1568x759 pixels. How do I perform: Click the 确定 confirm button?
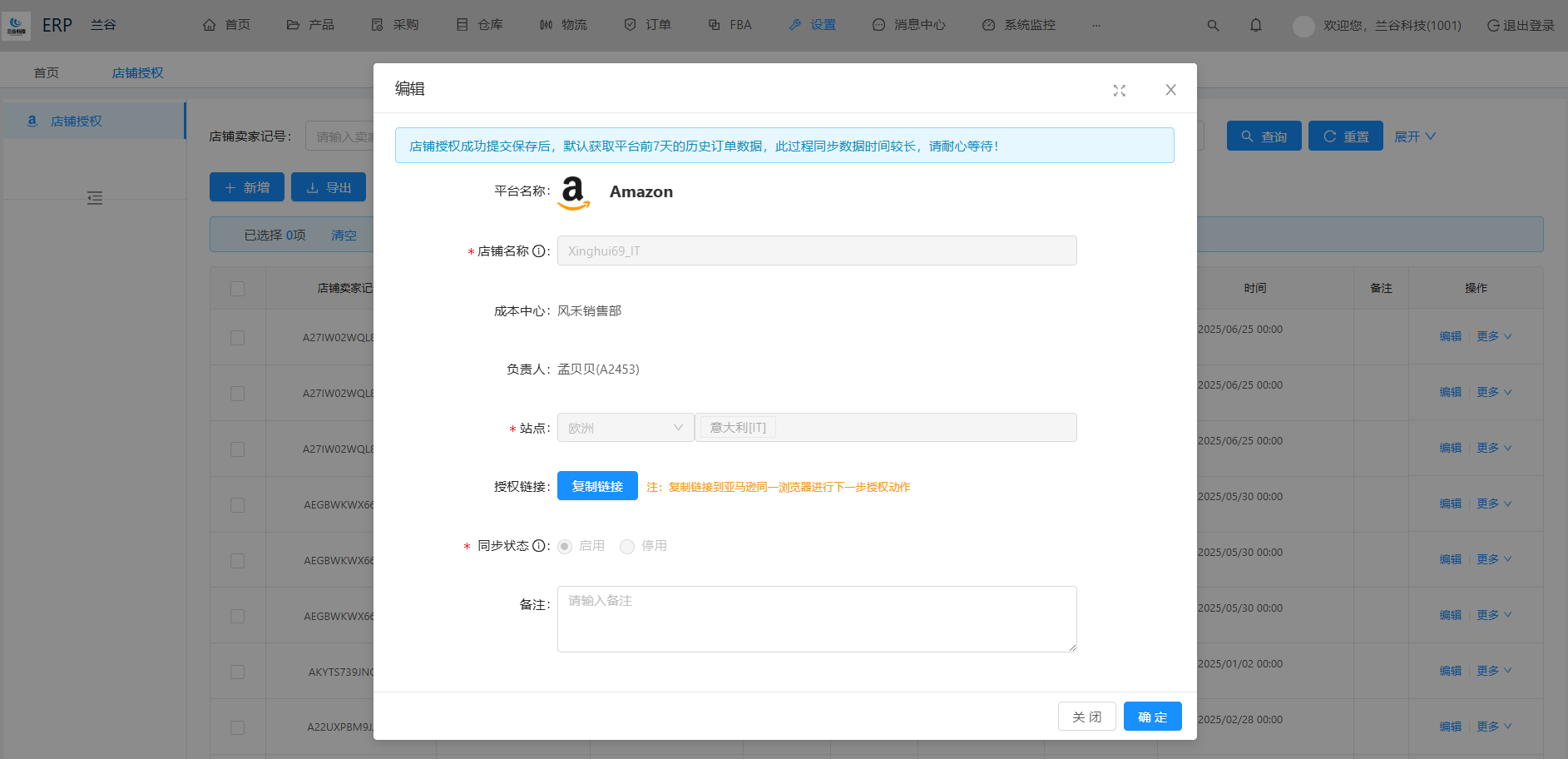click(1152, 717)
